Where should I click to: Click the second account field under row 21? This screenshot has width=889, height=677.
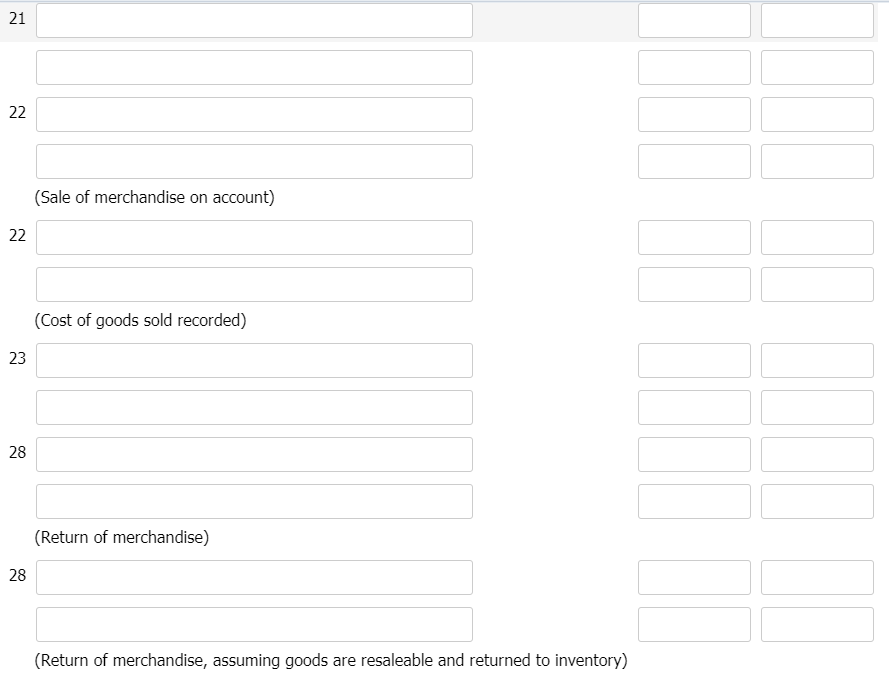coord(254,67)
